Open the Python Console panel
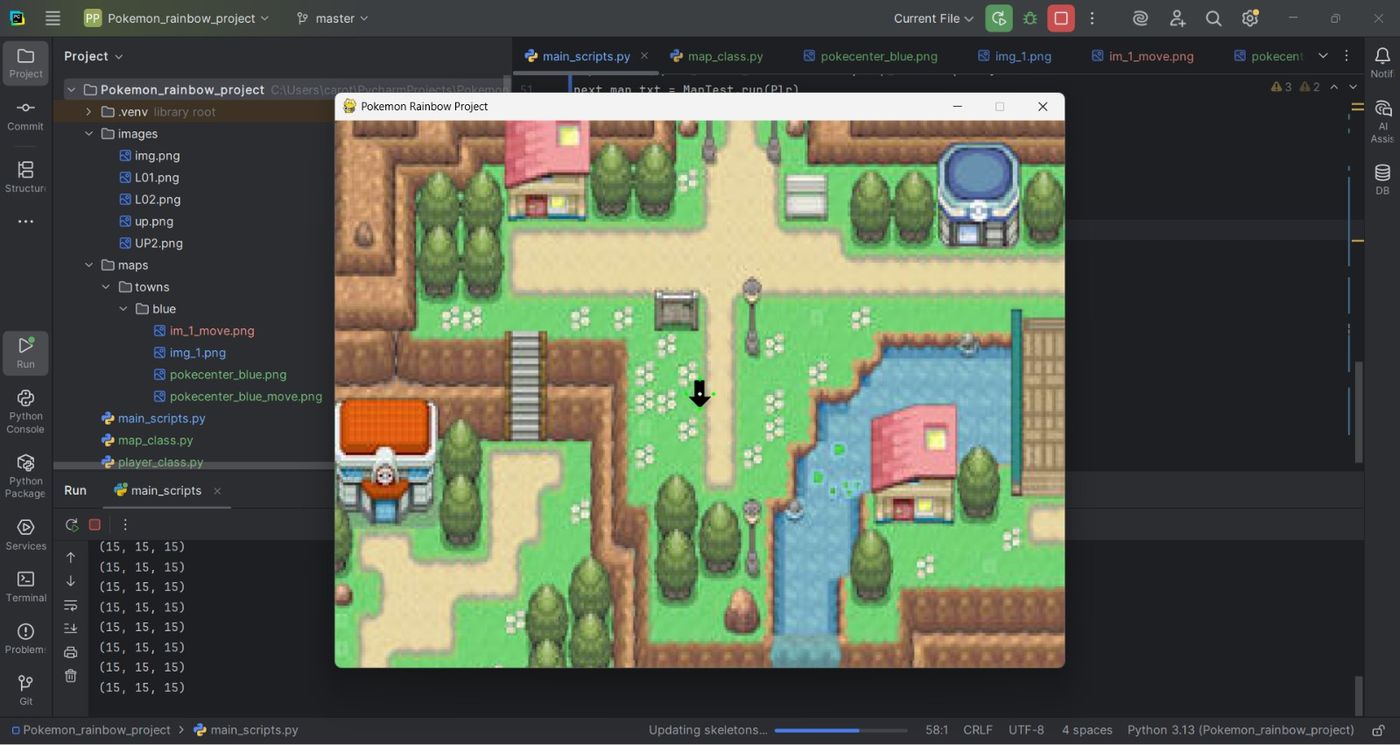The height and width of the screenshot is (745, 1400). point(25,412)
